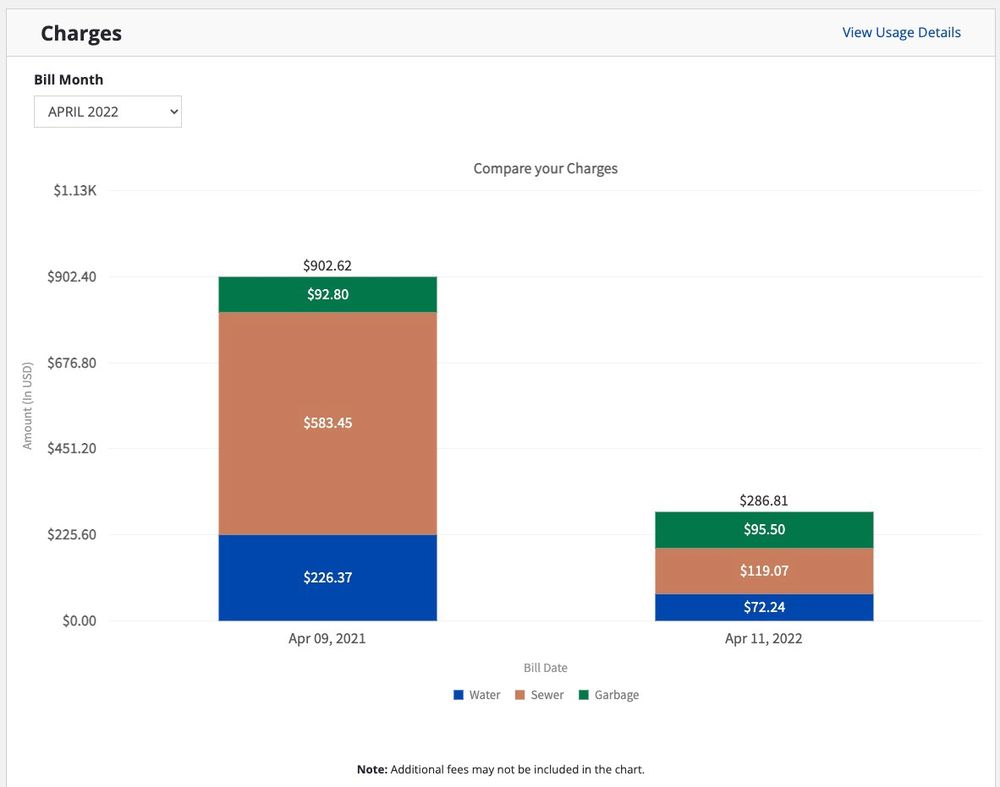Click the Charges panel heading
The width and height of the screenshot is (1000, 787).
click(81, 33)
